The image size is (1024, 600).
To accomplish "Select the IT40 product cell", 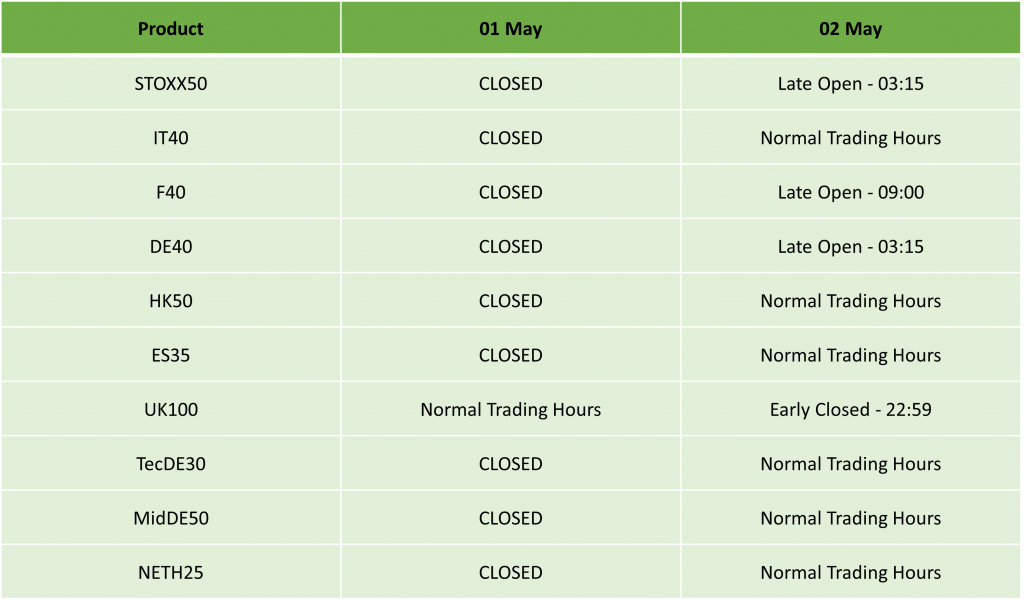I will pos(170,138).
